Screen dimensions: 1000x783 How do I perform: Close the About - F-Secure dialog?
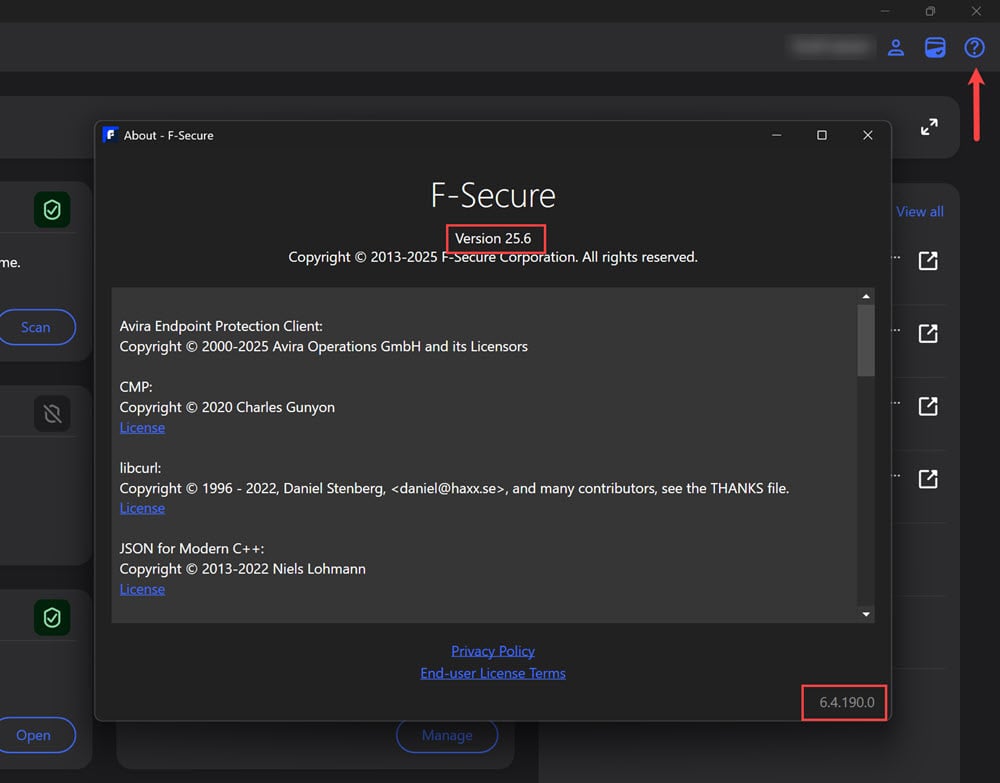coord(867,135)
